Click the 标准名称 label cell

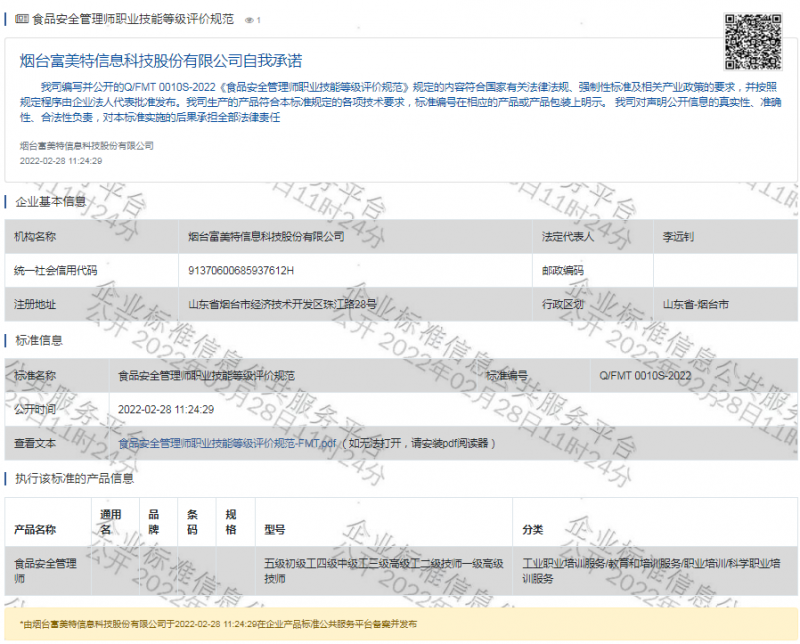(x=57, y=376)
